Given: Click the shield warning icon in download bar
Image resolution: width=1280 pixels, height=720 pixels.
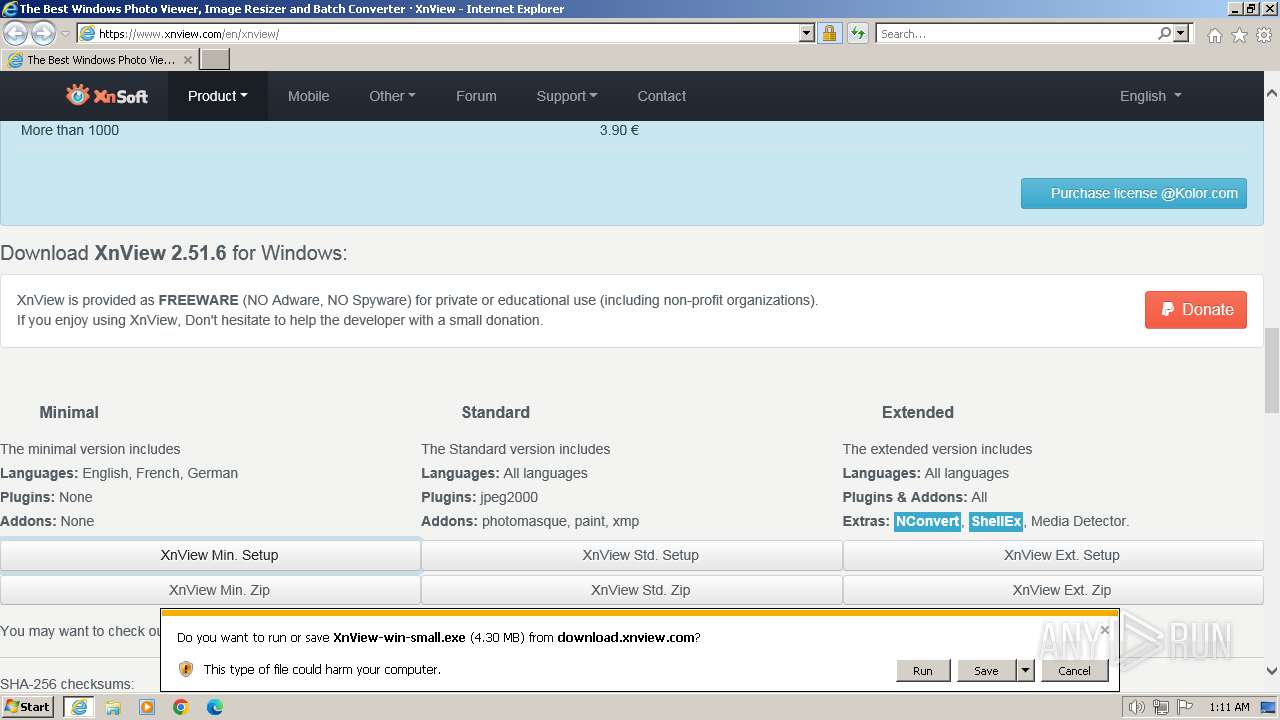Looking at the screenshot, I should pos(185,669).
